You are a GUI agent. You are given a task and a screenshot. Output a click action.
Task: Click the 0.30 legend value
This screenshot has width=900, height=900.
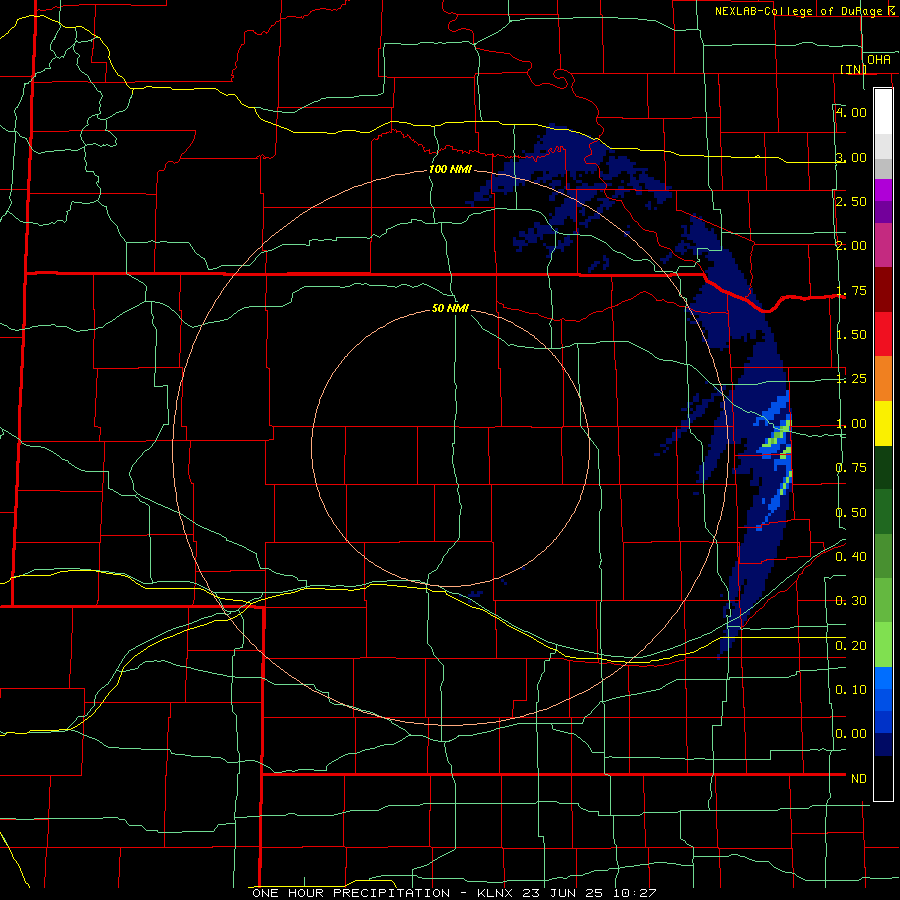[851, 600]
